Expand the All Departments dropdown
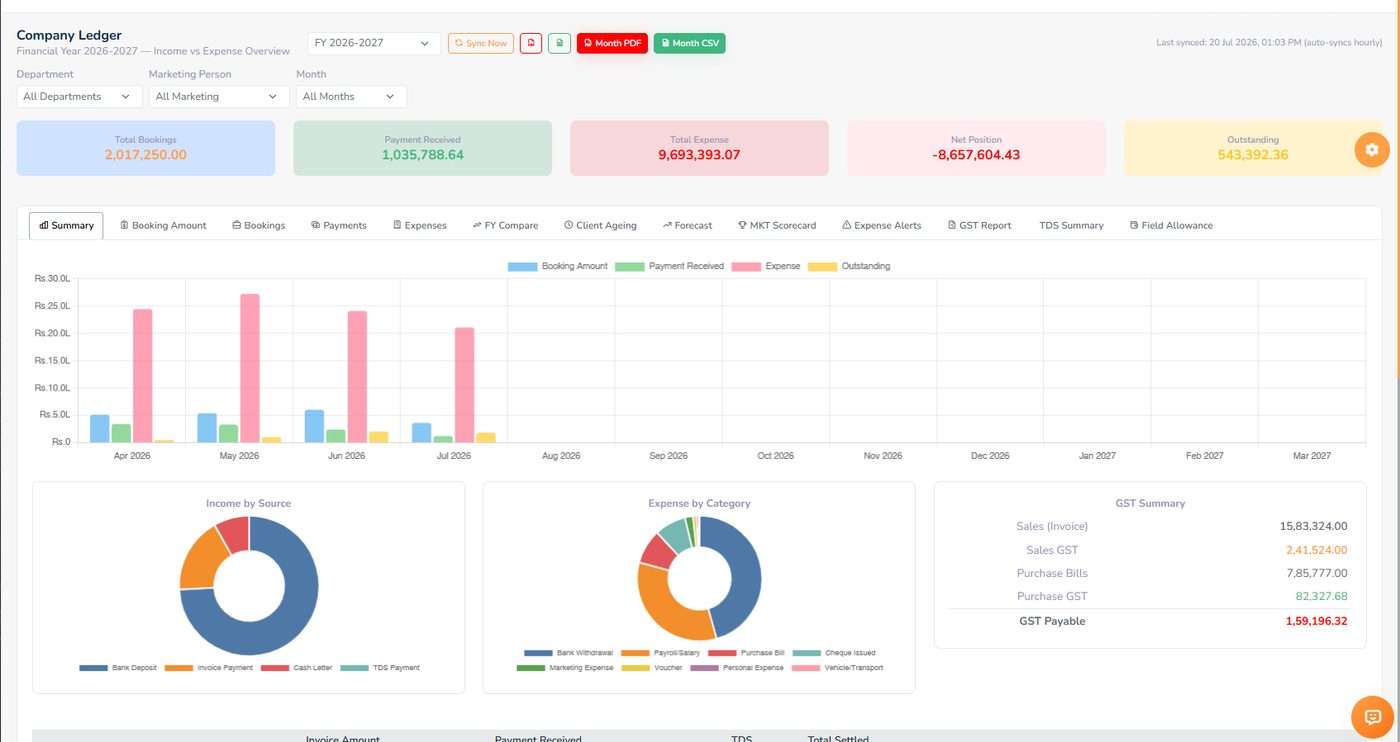The image size is (1400, 742). [79, 96]
